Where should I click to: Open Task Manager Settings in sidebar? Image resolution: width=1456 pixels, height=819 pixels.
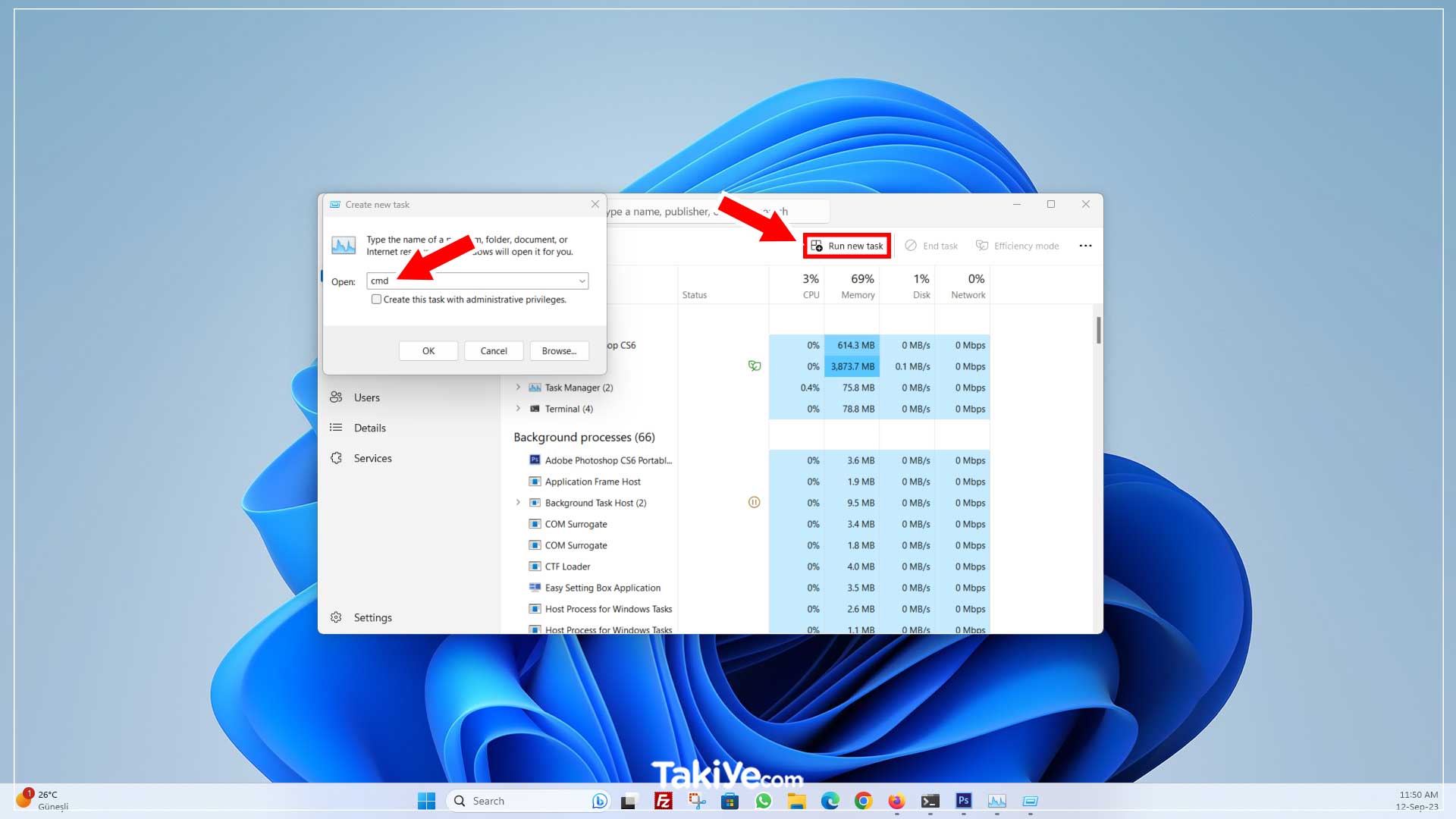[x=372, y=617]
